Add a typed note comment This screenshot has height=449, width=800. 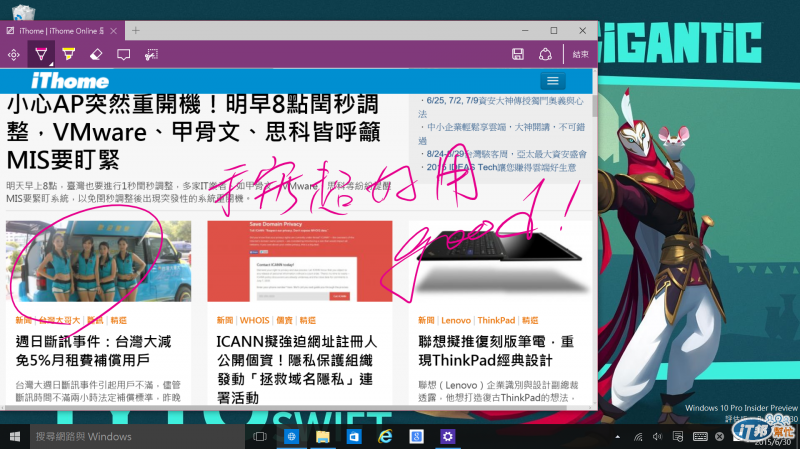coord(123,55)
